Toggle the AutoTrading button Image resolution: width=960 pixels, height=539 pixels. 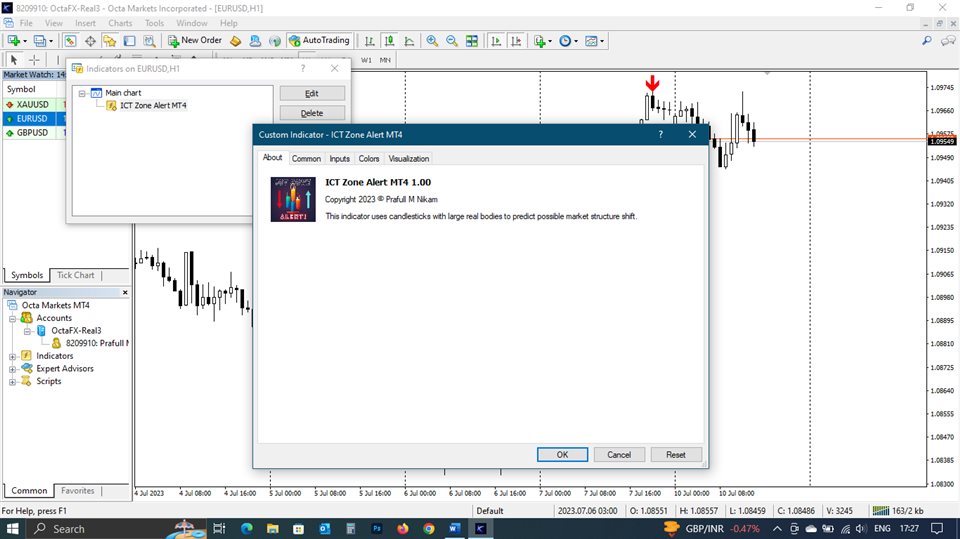pyautogui.click(x=319, y=41)
